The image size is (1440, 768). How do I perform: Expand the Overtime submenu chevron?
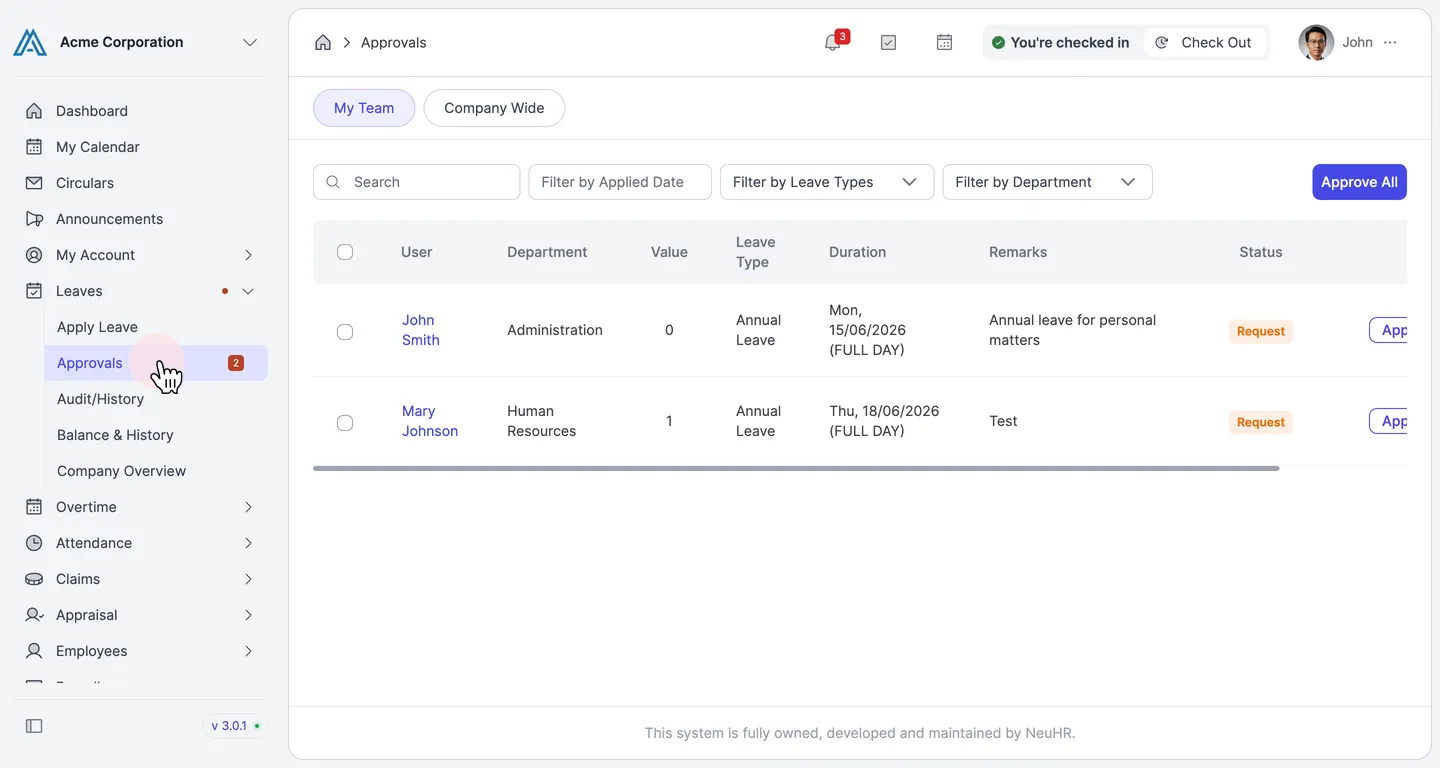click(x=248, y=507)
